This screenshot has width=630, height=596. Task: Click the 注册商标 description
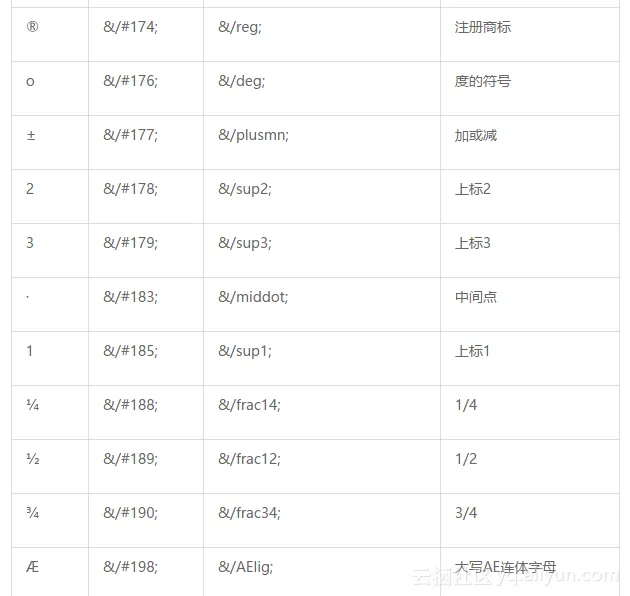click(483, 27)
